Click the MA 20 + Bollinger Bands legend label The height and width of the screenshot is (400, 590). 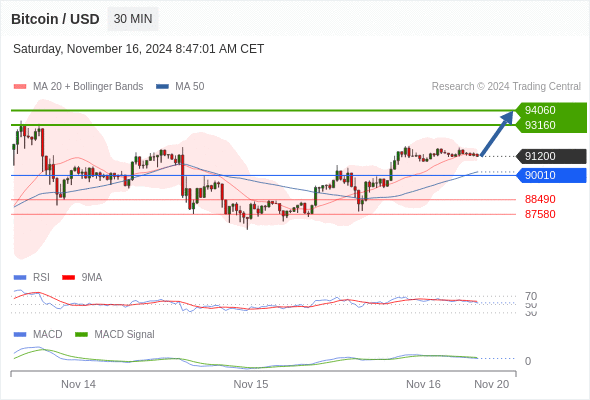tap(88, 87)
